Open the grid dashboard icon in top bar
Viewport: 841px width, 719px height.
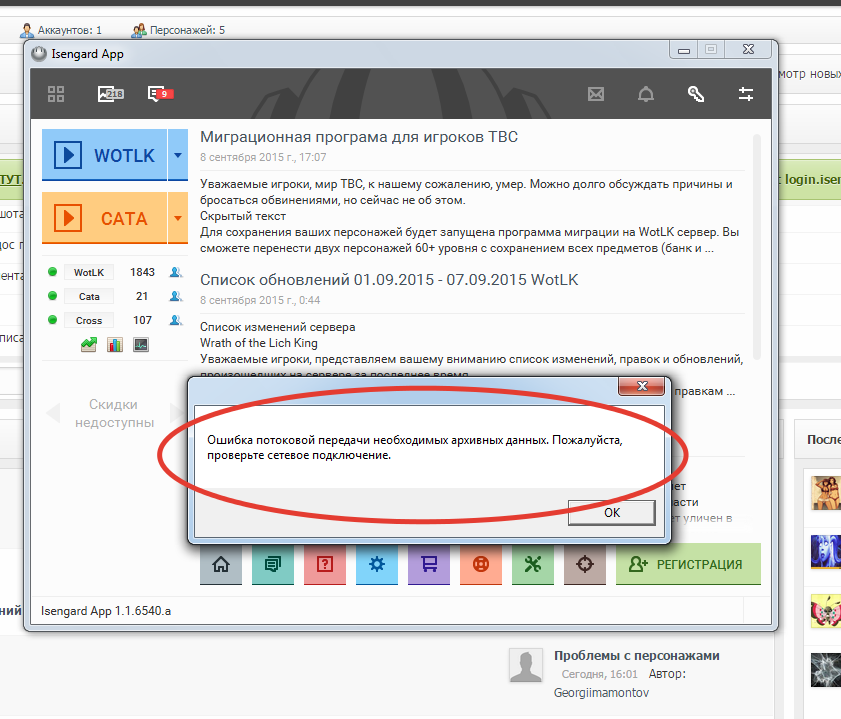click(56, 94)
